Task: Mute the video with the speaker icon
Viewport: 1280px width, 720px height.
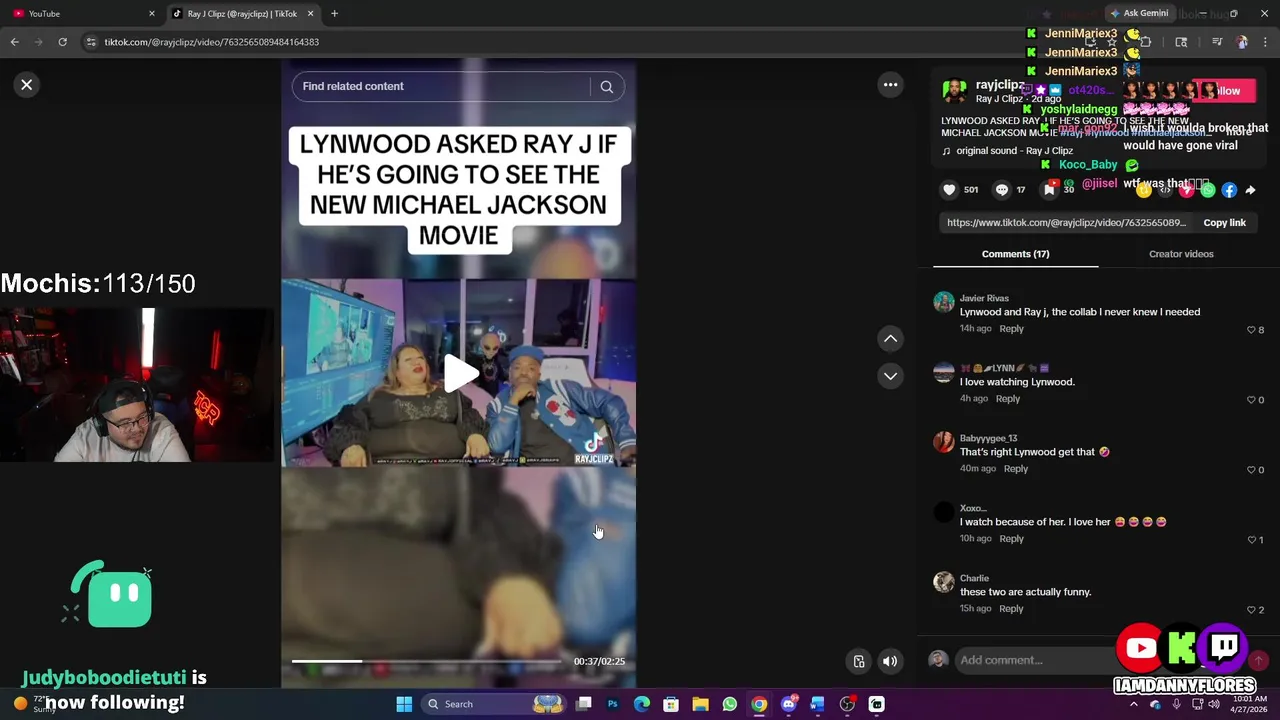Action: point(890,661)
